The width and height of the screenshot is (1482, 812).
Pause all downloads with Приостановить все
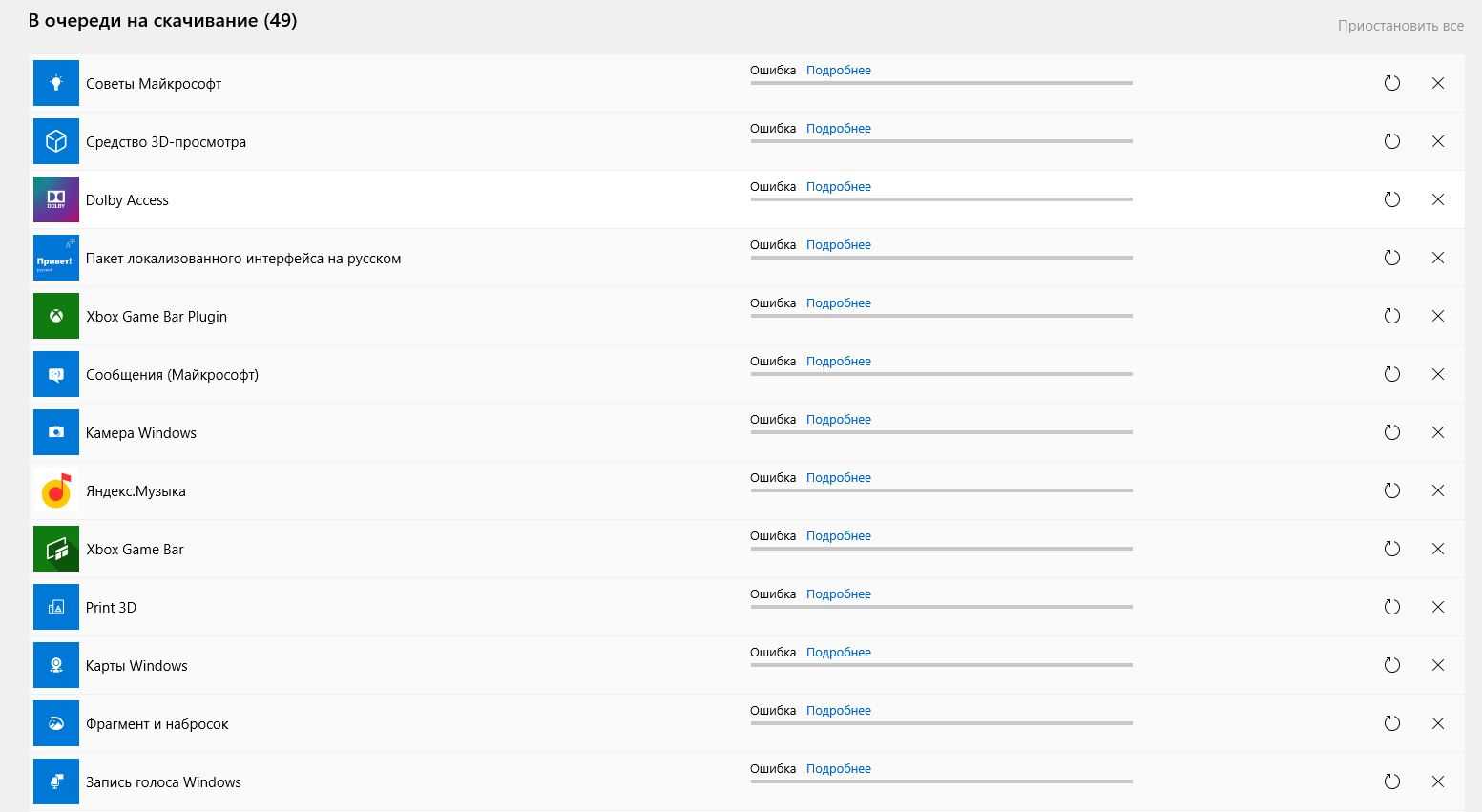coord(1400,26)
